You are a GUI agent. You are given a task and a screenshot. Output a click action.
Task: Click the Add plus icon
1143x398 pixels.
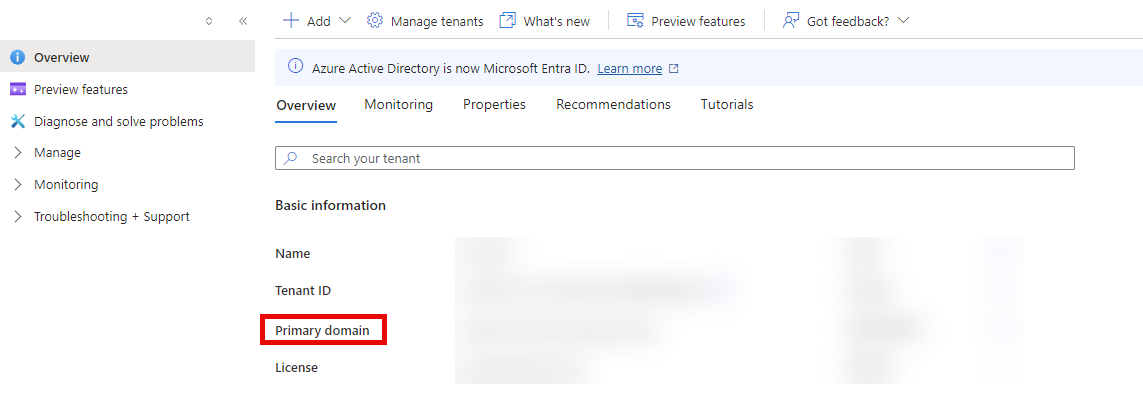[290, 20]
